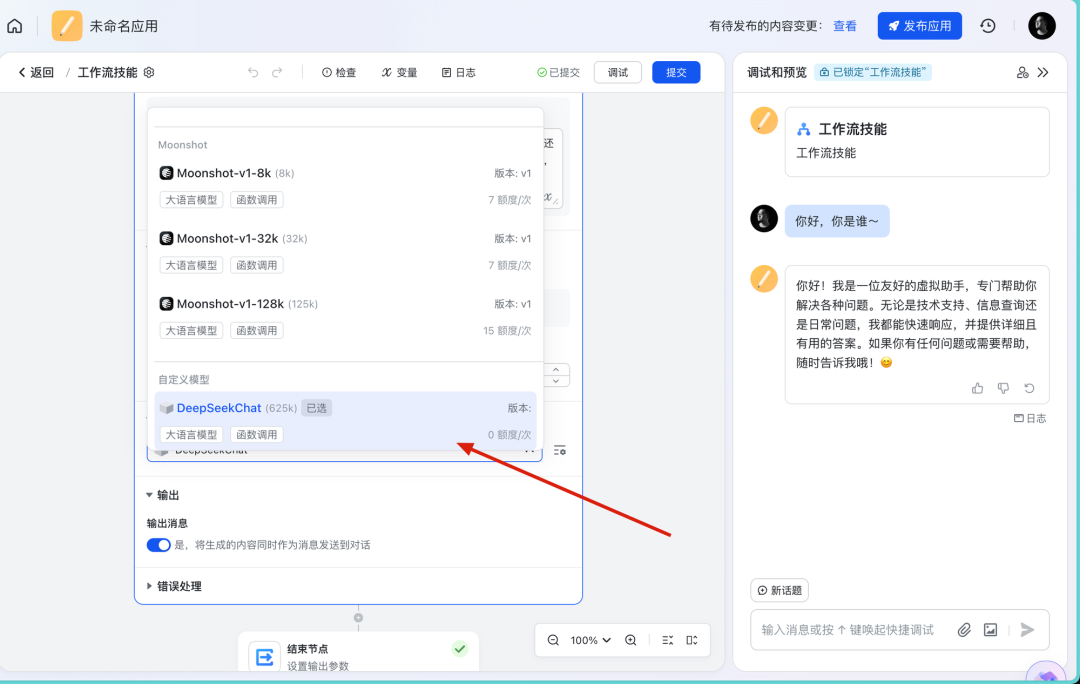1080x684 pixels.
Task: Open the 检查 check tool
Action: pyautogui.click(x=339, y=72)
